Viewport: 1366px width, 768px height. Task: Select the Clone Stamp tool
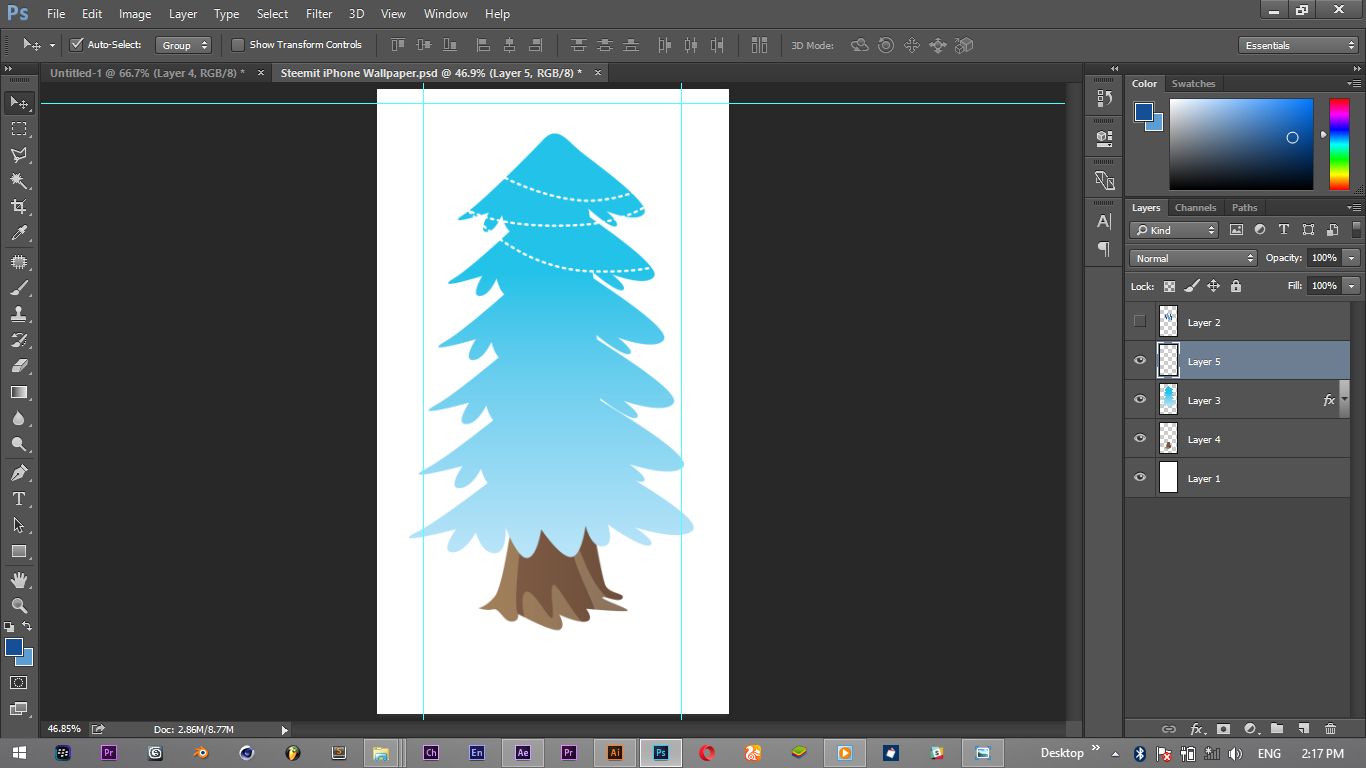pos(19,314)
